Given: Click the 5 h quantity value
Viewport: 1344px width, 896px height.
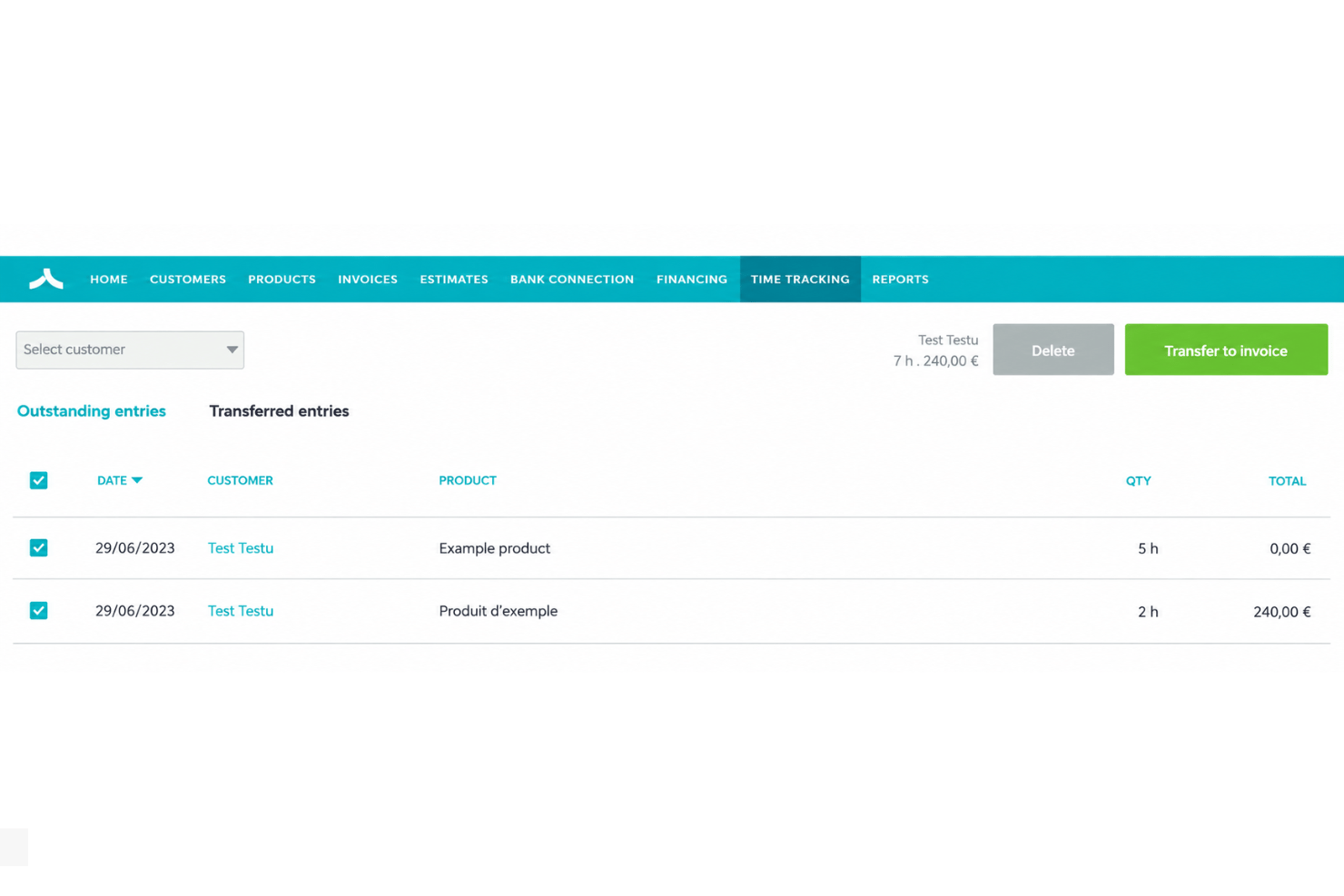Looking at the screenshot, I should [1148, 548].
